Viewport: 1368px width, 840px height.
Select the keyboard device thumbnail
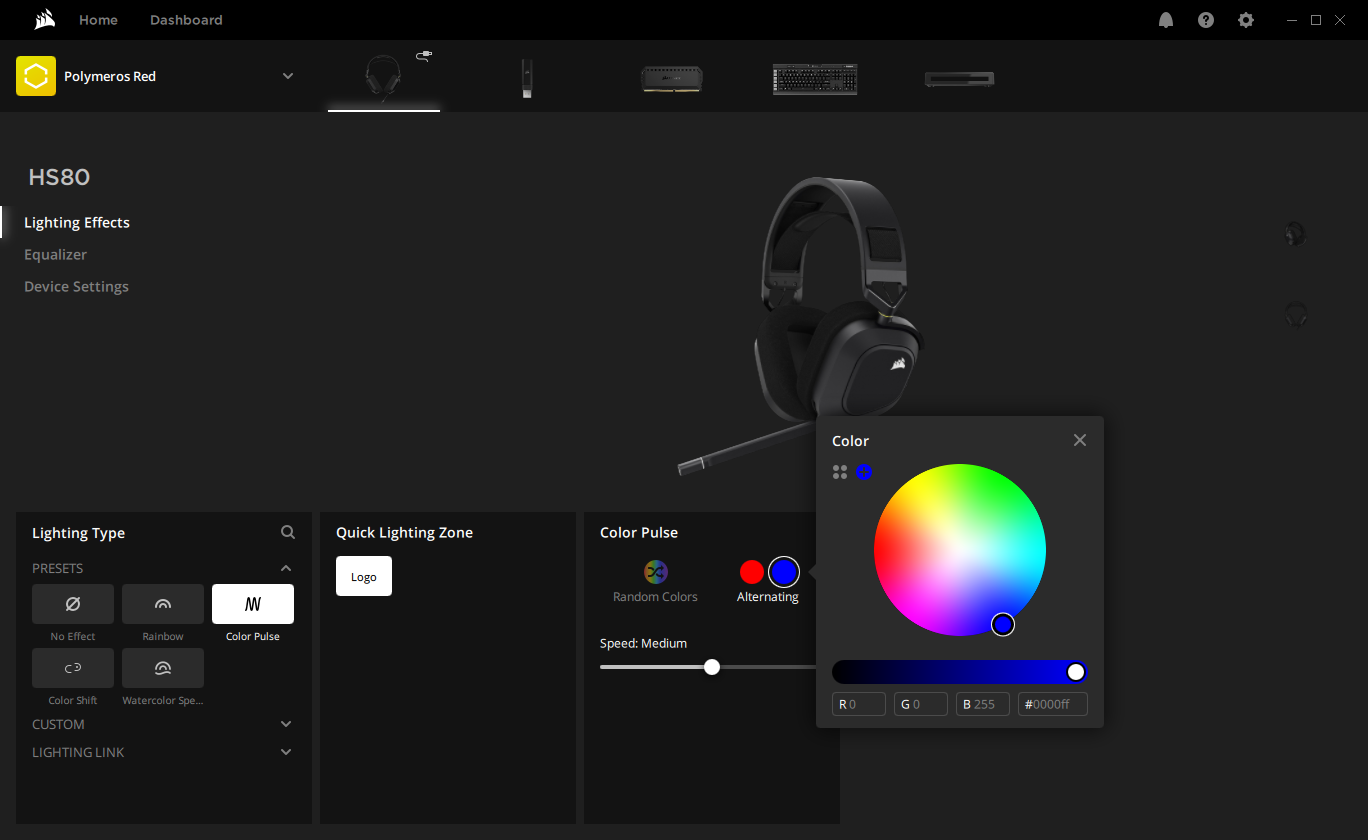click(815, 79)
